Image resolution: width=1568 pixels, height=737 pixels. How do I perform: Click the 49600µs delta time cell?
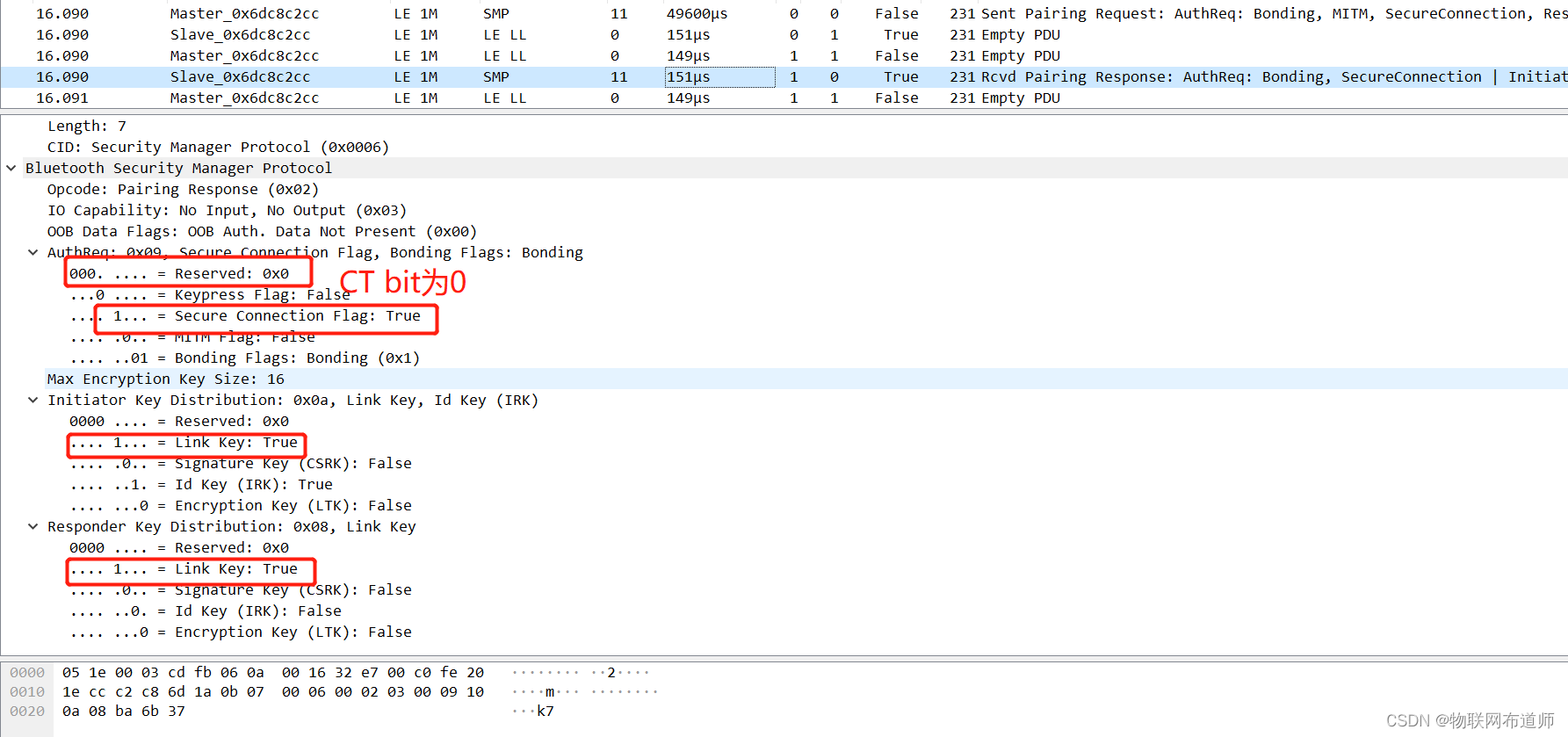pyautogui.click(x=697, y=14)
